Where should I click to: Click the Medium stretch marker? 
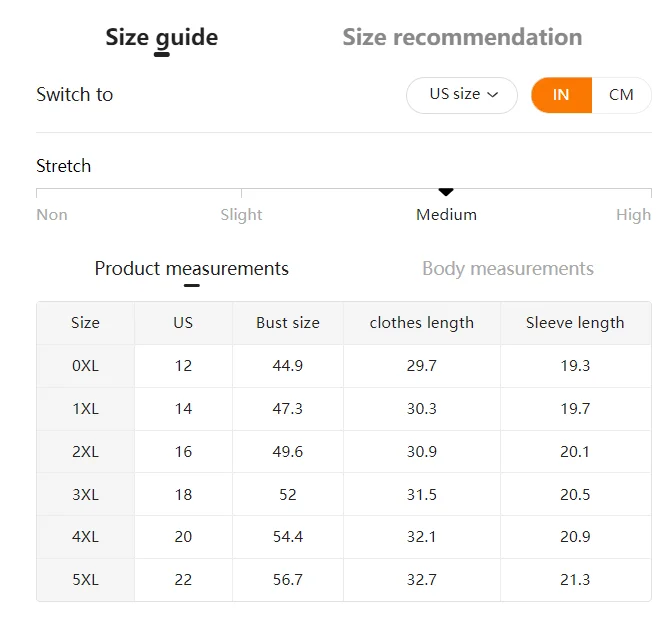tap(446, 192)
